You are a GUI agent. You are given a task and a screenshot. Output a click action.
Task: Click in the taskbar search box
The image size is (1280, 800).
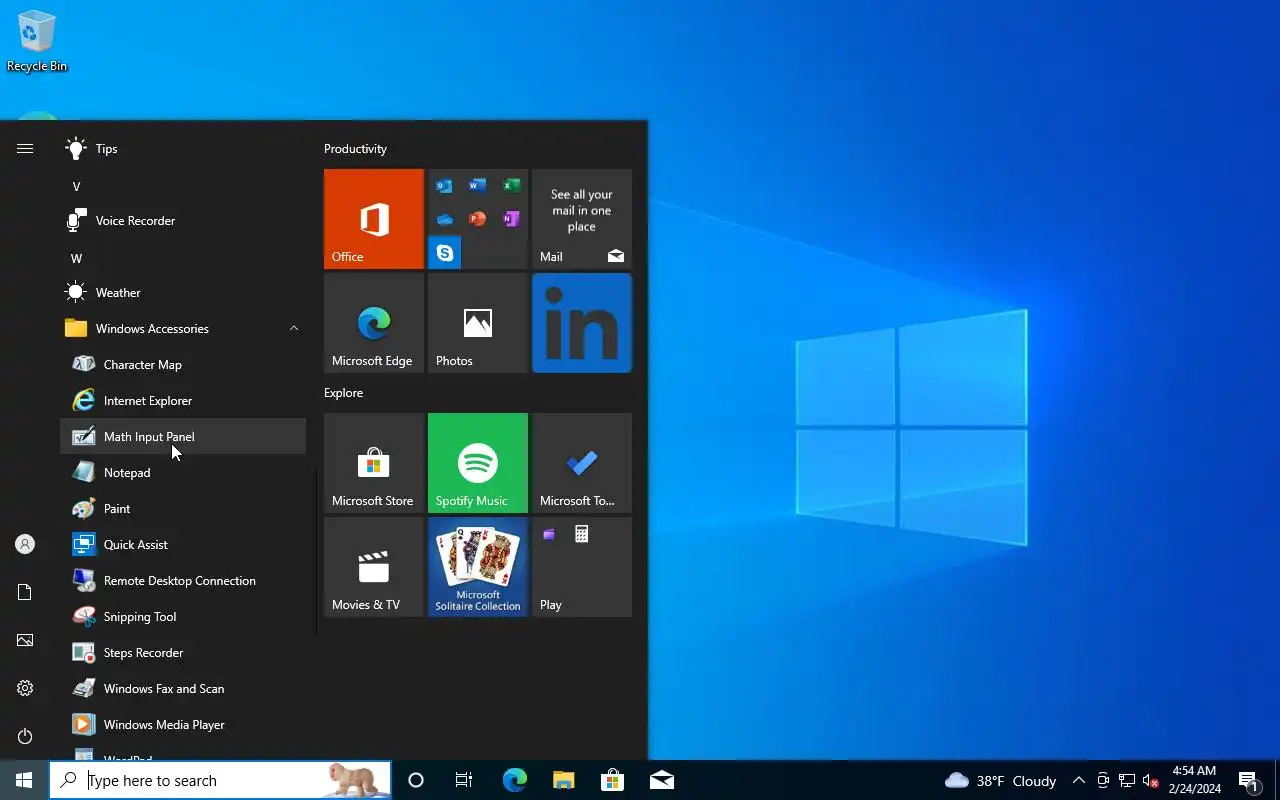point(220,780)
